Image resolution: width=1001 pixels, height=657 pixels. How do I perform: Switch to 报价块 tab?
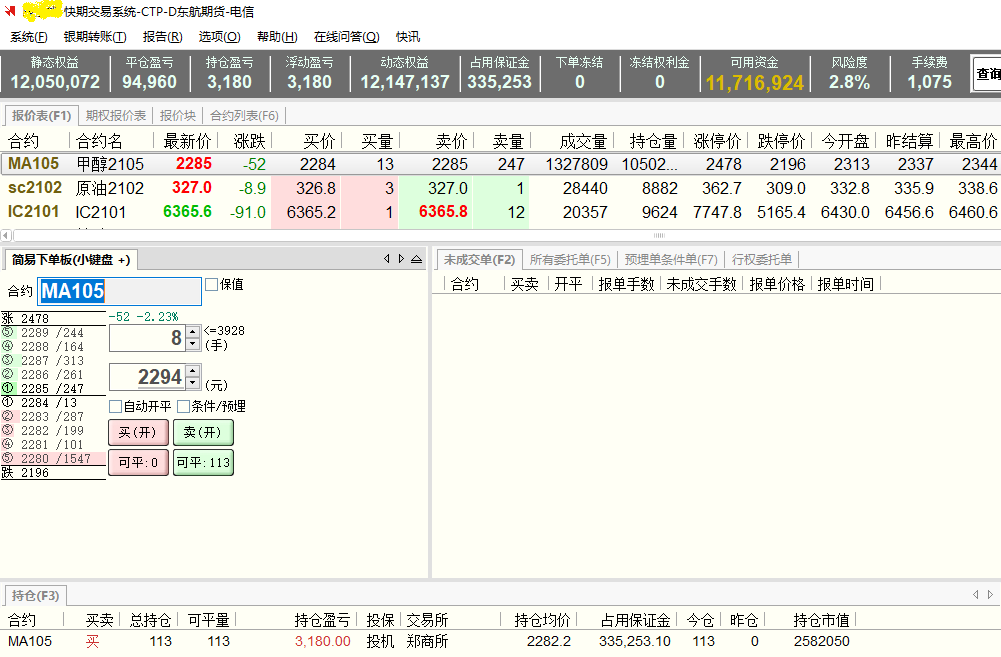point(177,116)
